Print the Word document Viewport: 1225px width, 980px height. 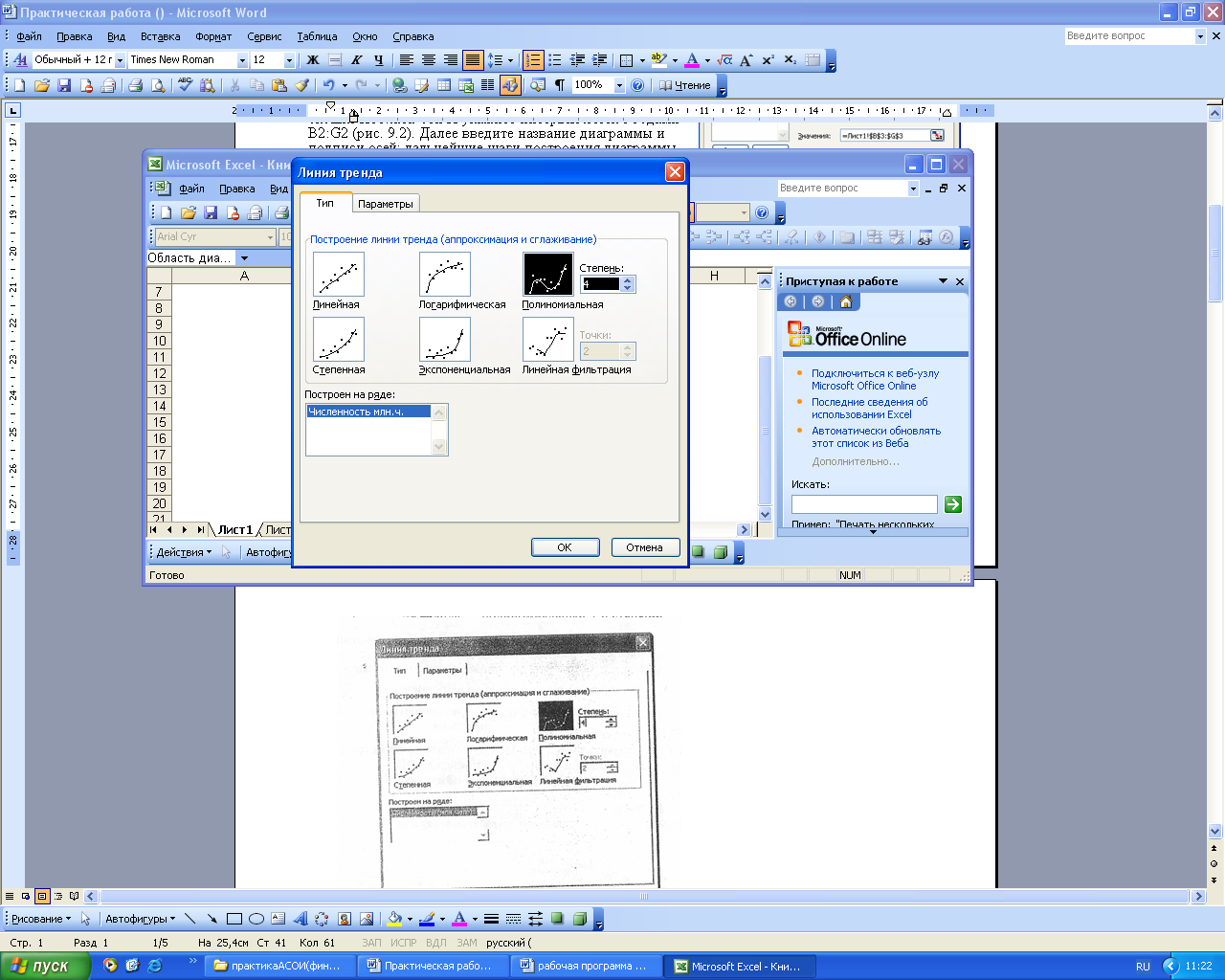135,85
